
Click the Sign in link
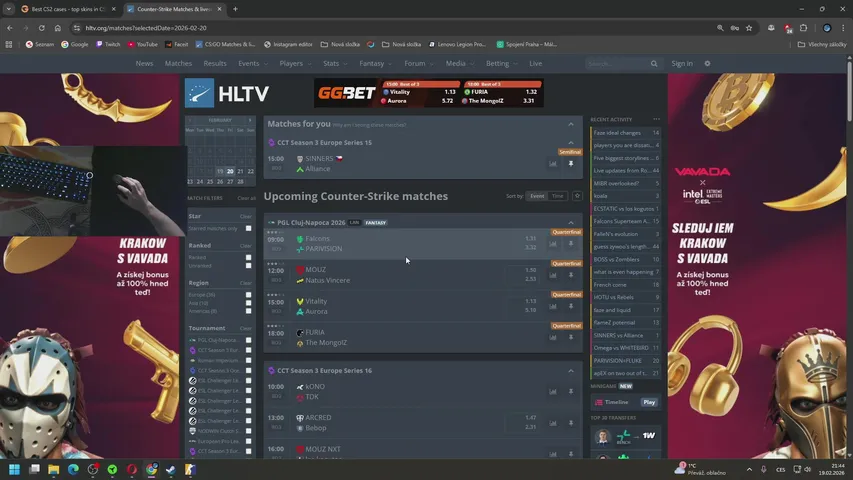(682, 64)
